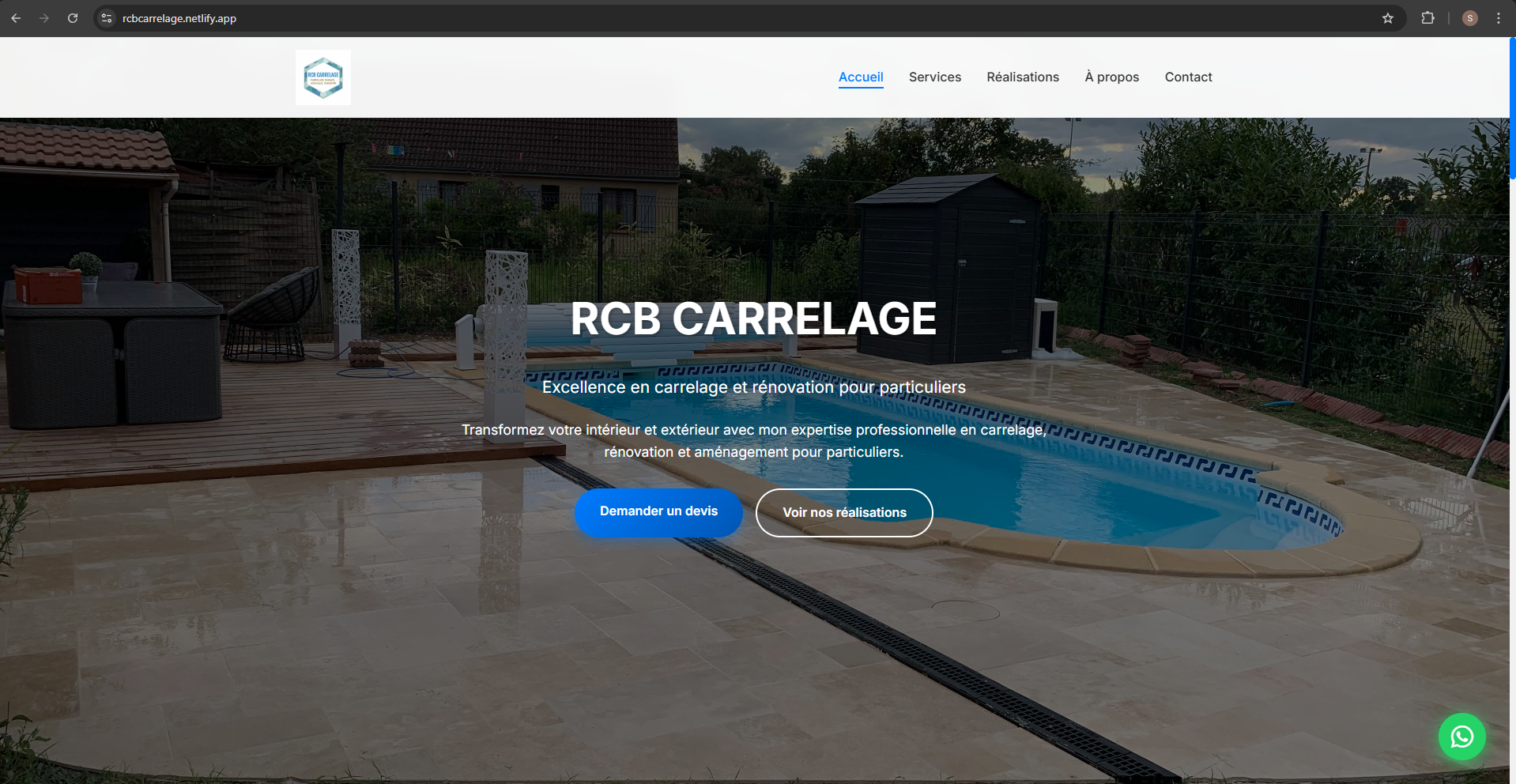
Task: Click Voir nos réalisations
Action: tap(843, 512)
